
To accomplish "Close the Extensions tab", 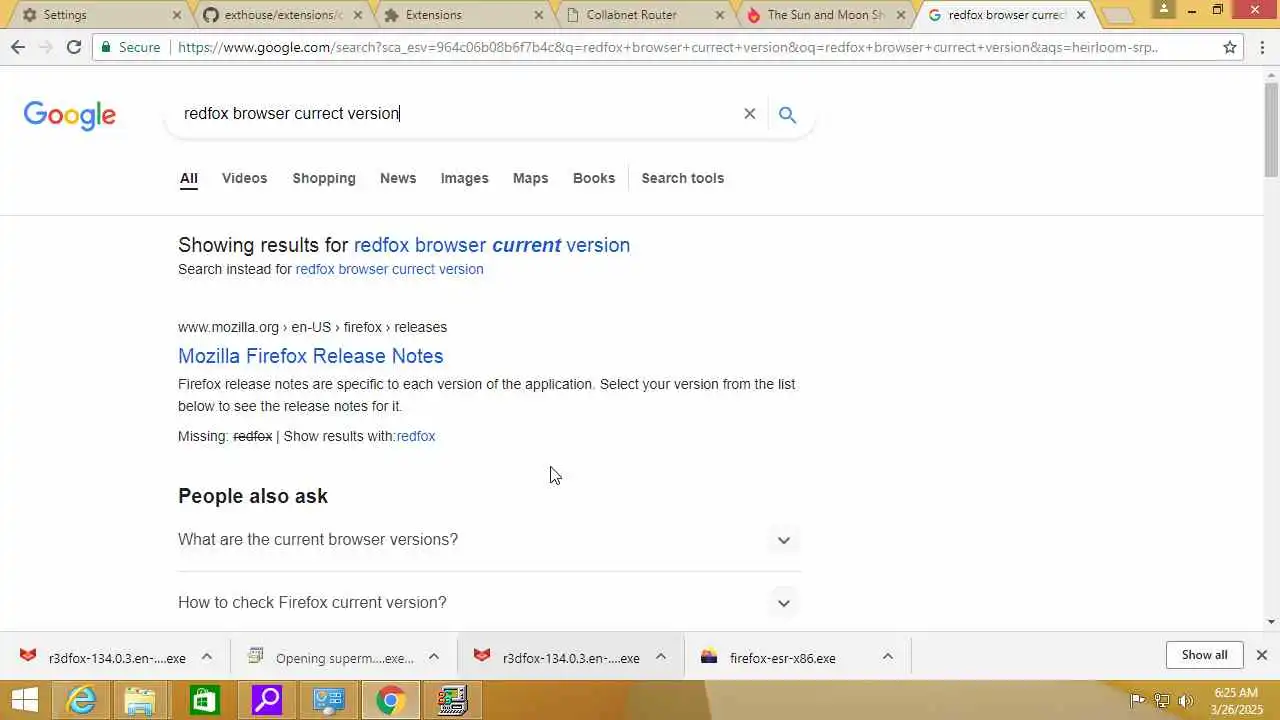I will [539, 15].
